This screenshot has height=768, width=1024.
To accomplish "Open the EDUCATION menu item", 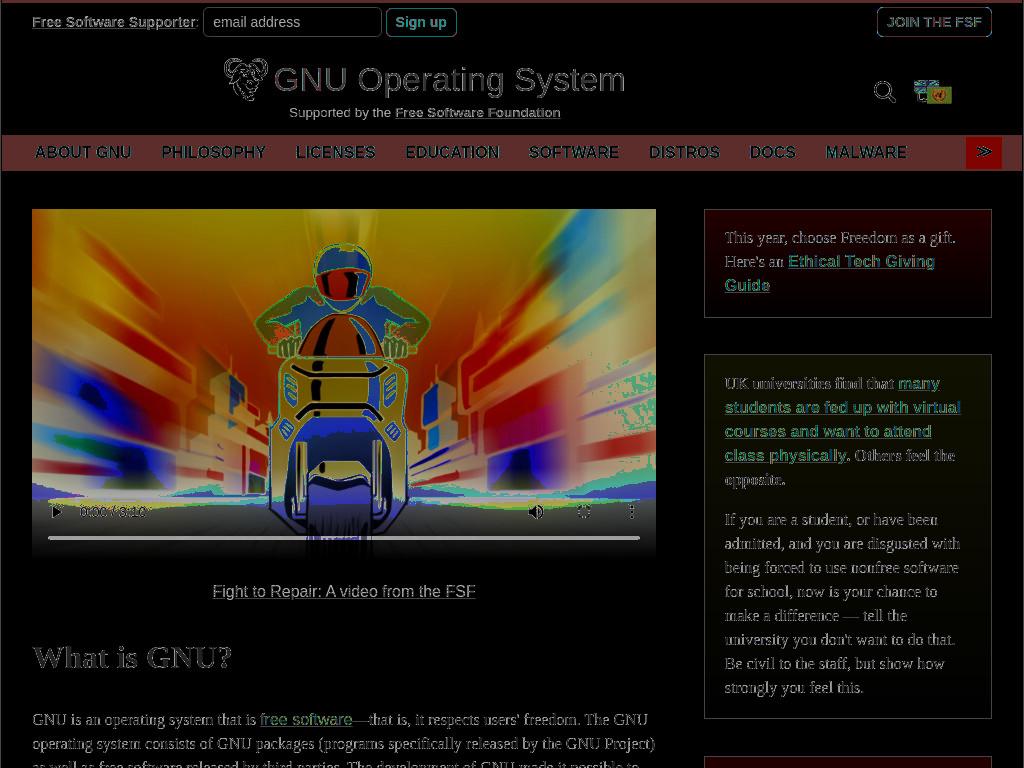I will [x=453, y=152].
